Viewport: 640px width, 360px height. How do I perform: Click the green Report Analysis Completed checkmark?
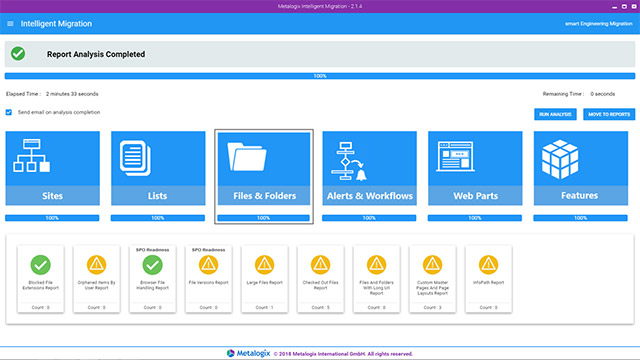[x=18, y=53]
